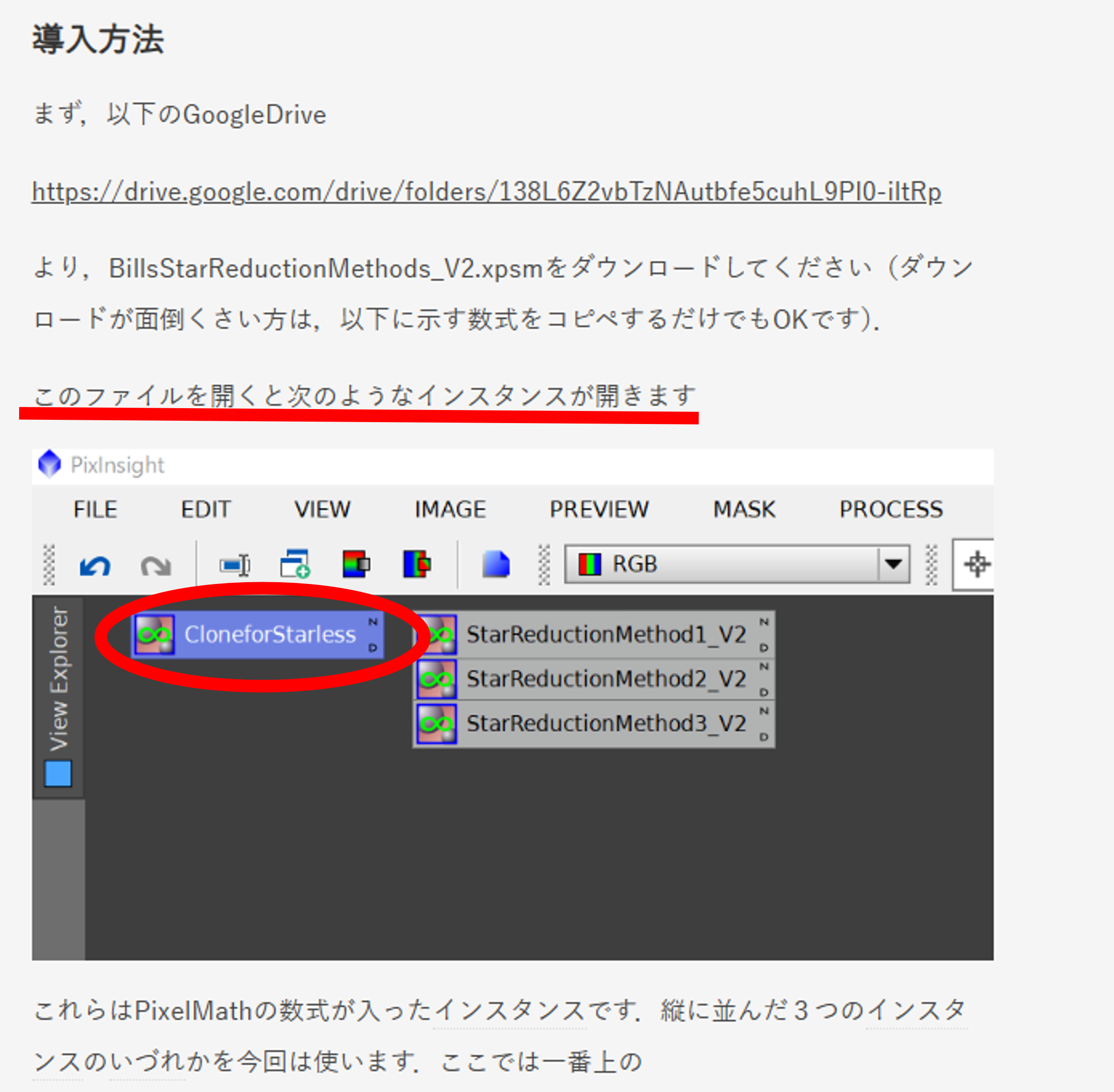Click the 導入方法 heading
Image resolution: width=1114 pixels, height=1092 pixels.
click(98, 40)
